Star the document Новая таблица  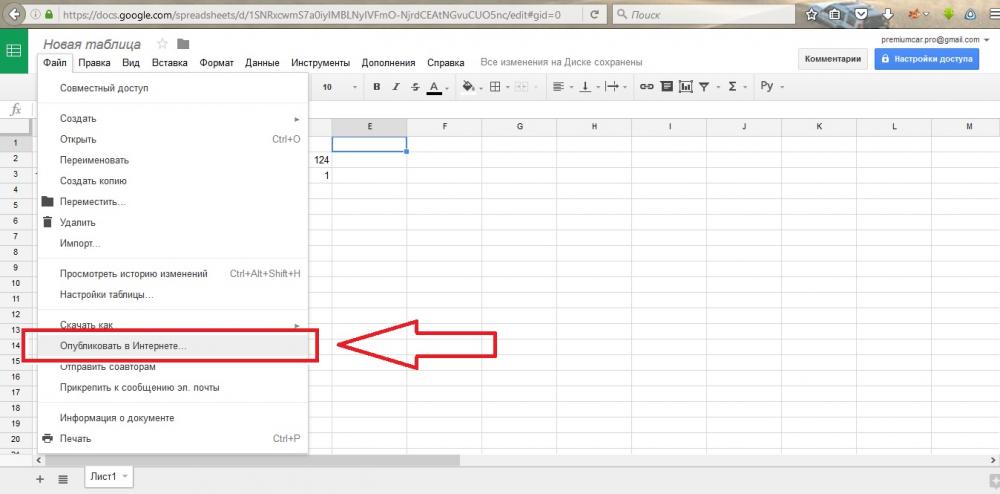(162, 44)
